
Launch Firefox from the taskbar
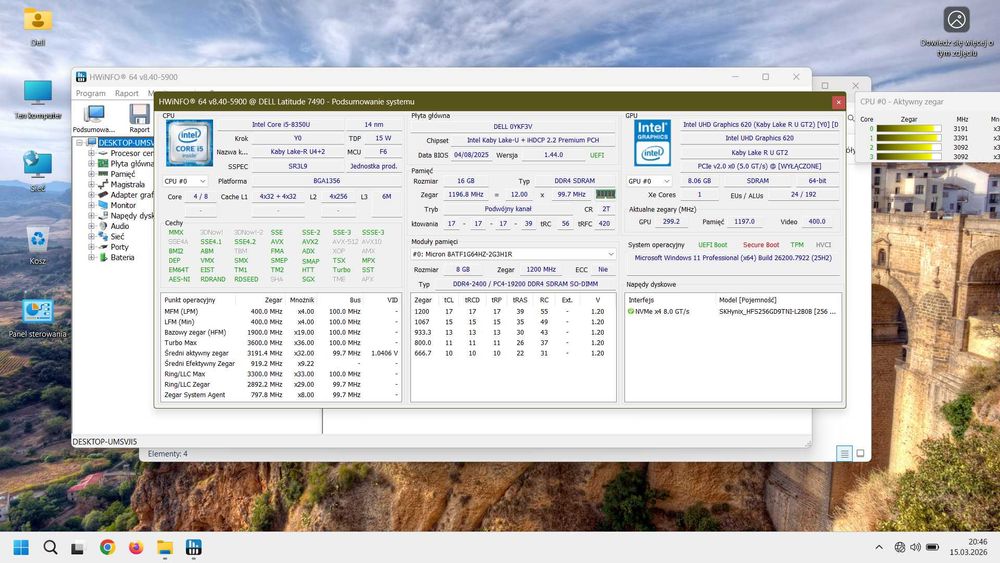(x=136, y=547)
